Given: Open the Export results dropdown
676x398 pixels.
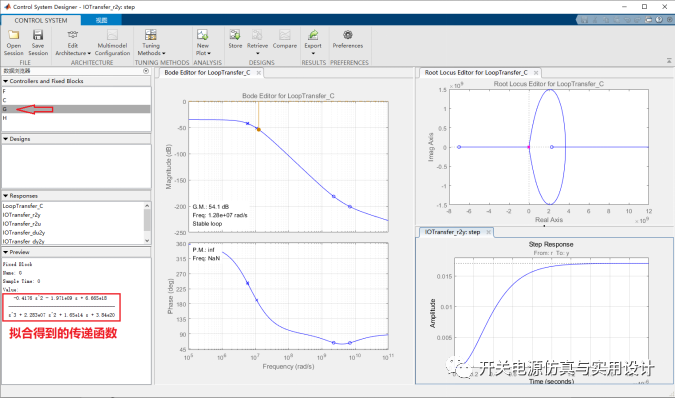Looking at the screenshot, I should 313,43.
